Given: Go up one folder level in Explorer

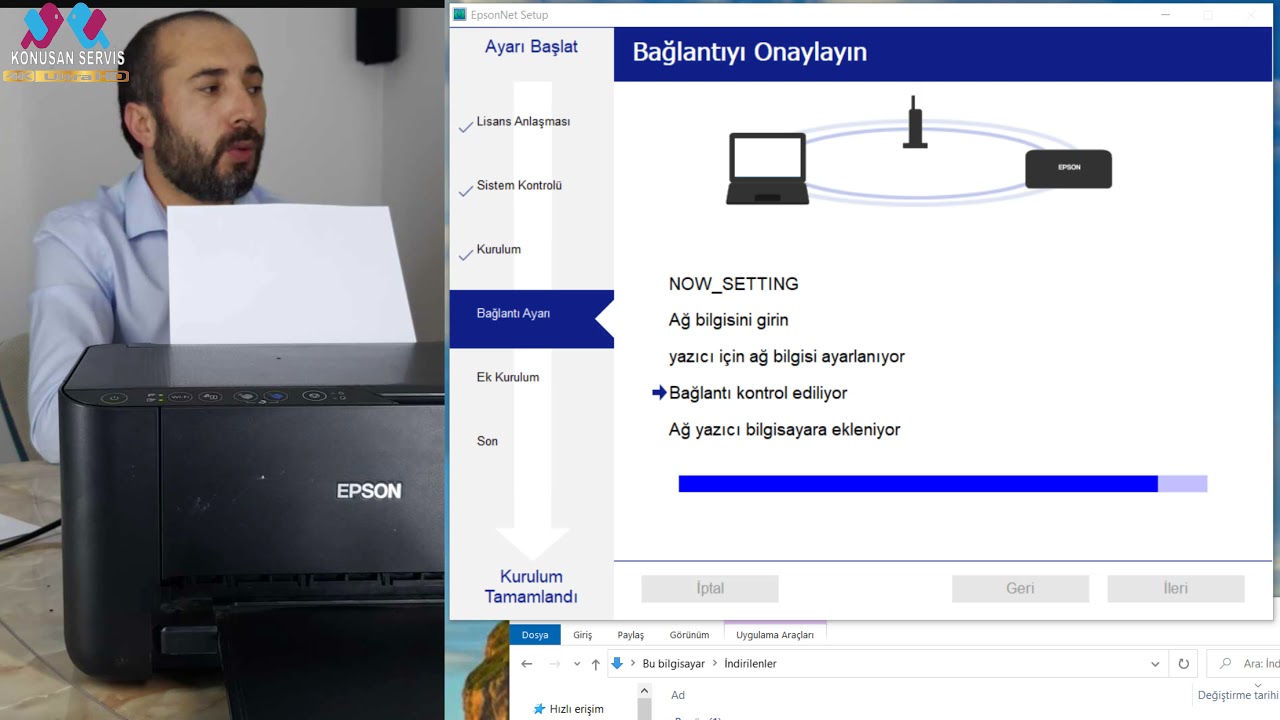Looking at the screenshot, I should [596, 664].
